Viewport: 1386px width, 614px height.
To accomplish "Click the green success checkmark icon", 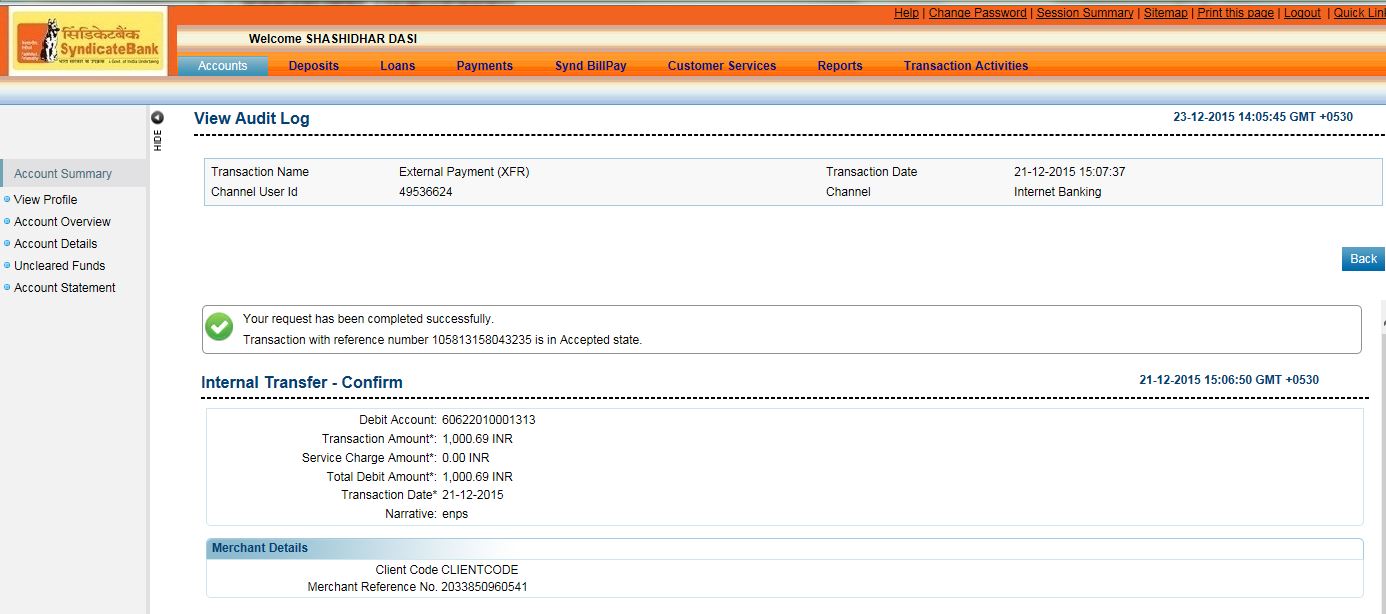I will pyautogui.click(x=219, y=327).
